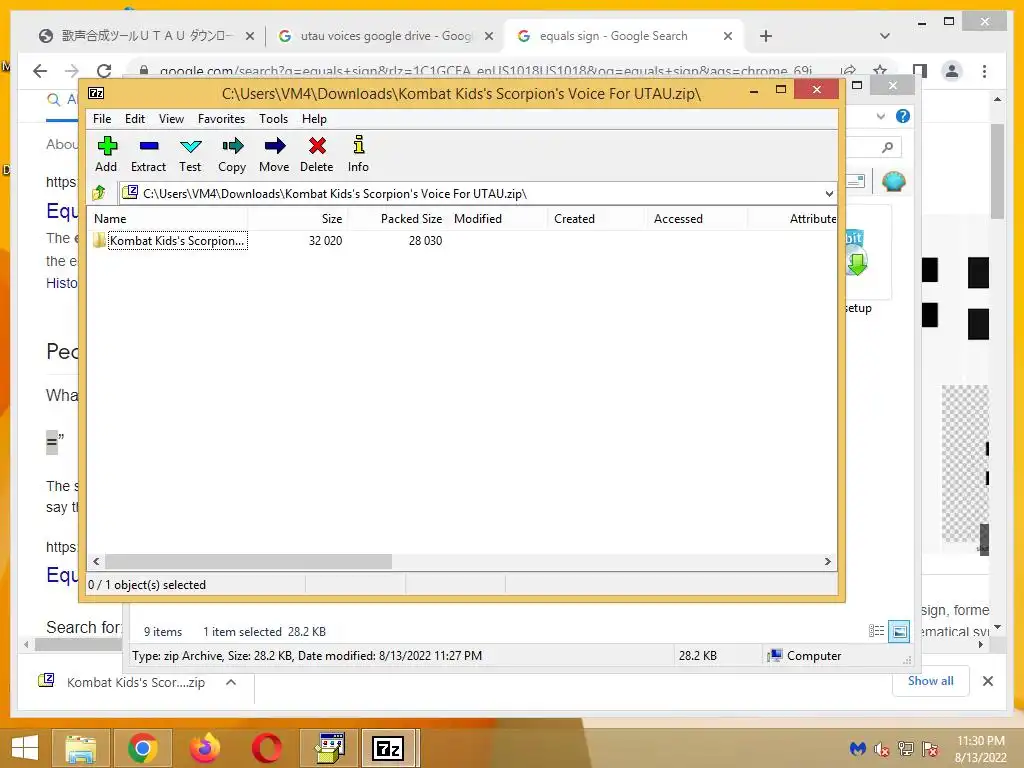This screenshot has width=1024, height=768.
Task: Open Explorer help question mark icon
Action: 903,116
